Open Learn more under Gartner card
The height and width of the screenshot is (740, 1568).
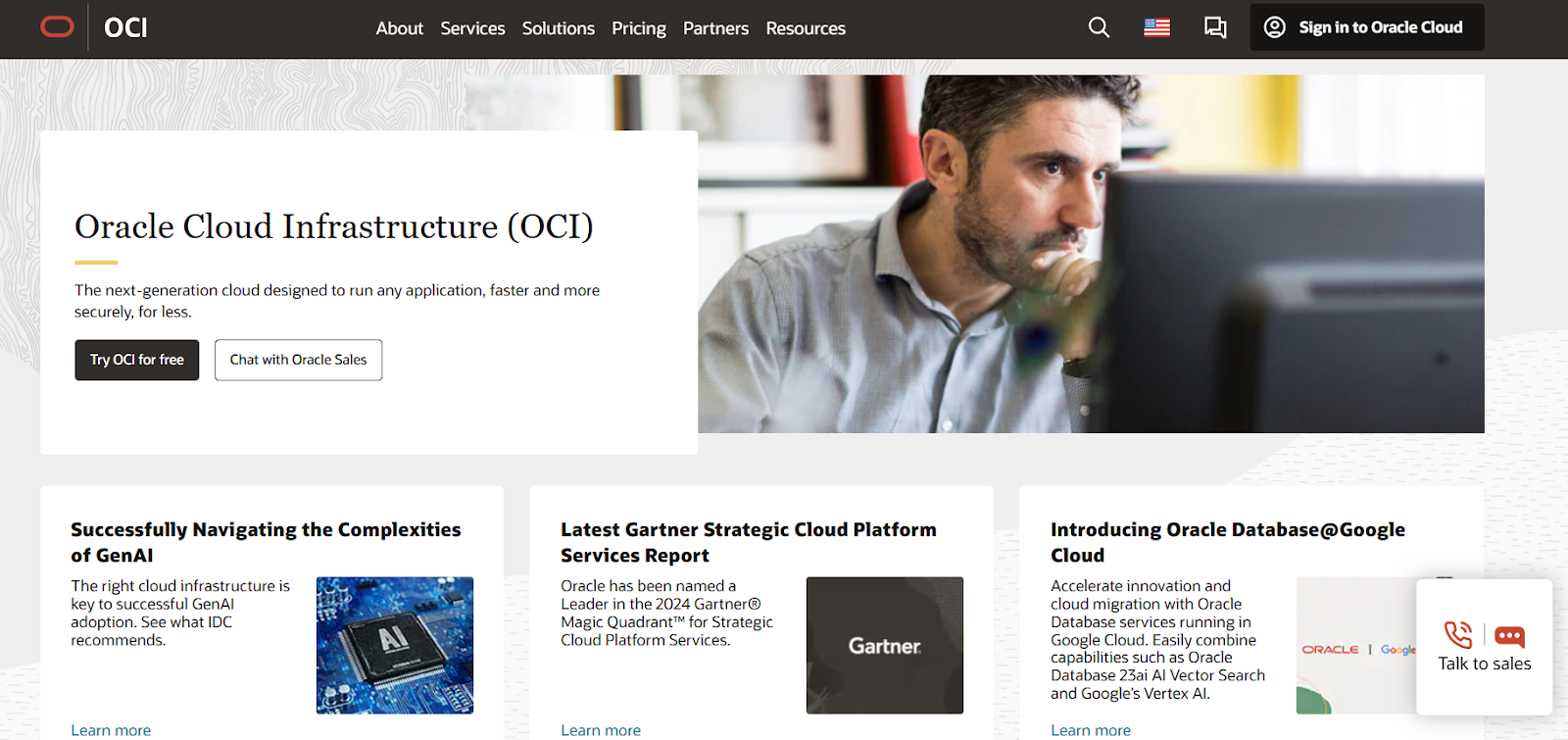coord(601,730)
